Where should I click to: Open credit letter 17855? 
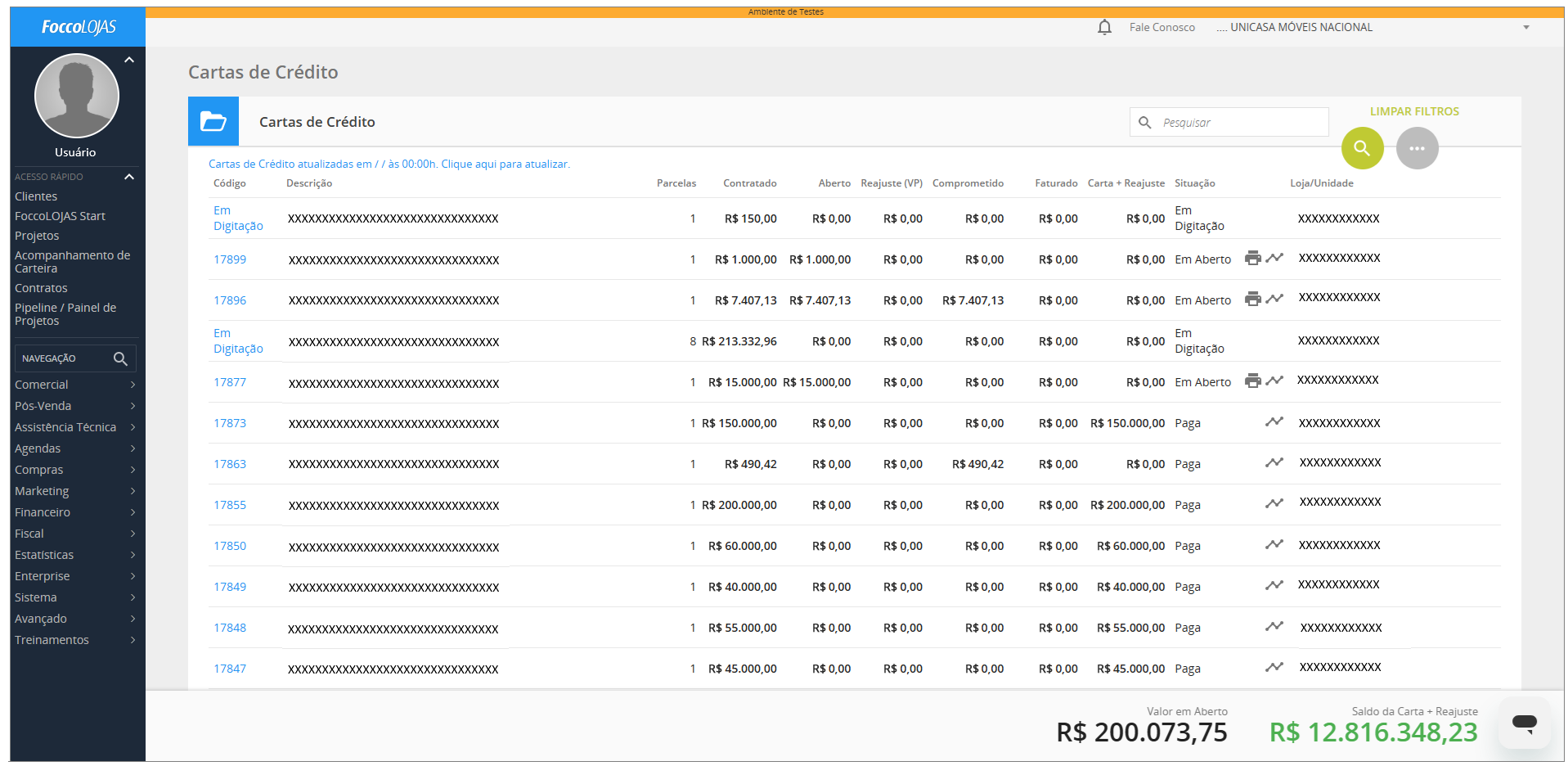pyautogui.click(x=230, y=505)
